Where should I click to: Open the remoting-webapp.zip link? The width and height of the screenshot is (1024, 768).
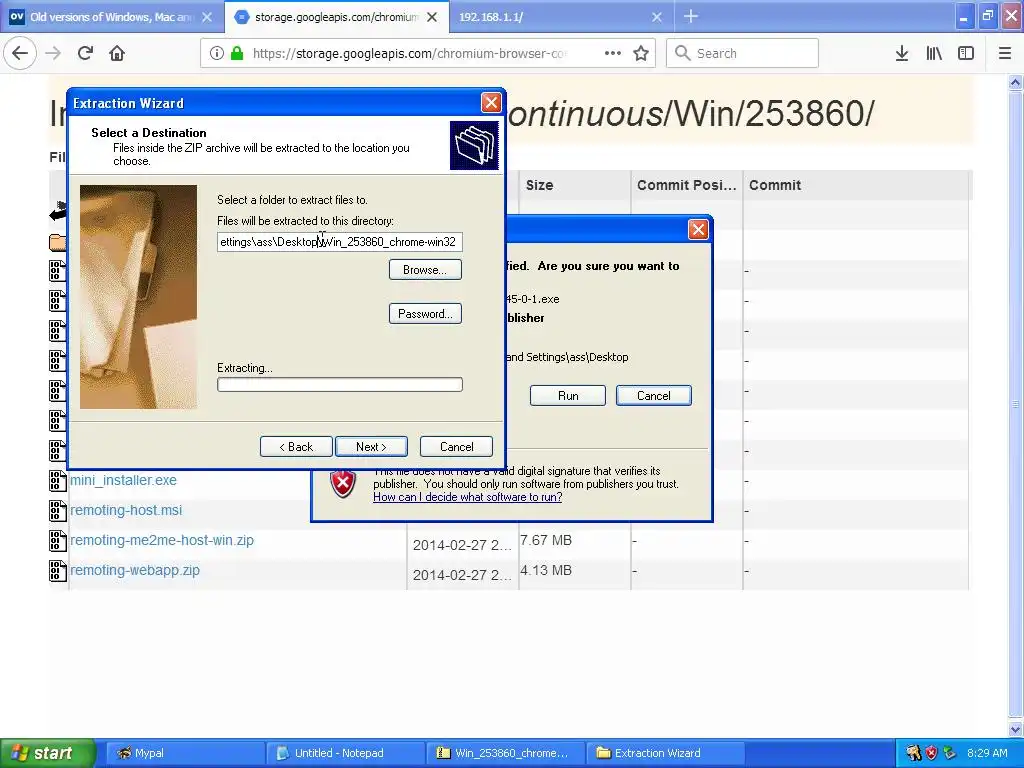(x=135, y=570)
